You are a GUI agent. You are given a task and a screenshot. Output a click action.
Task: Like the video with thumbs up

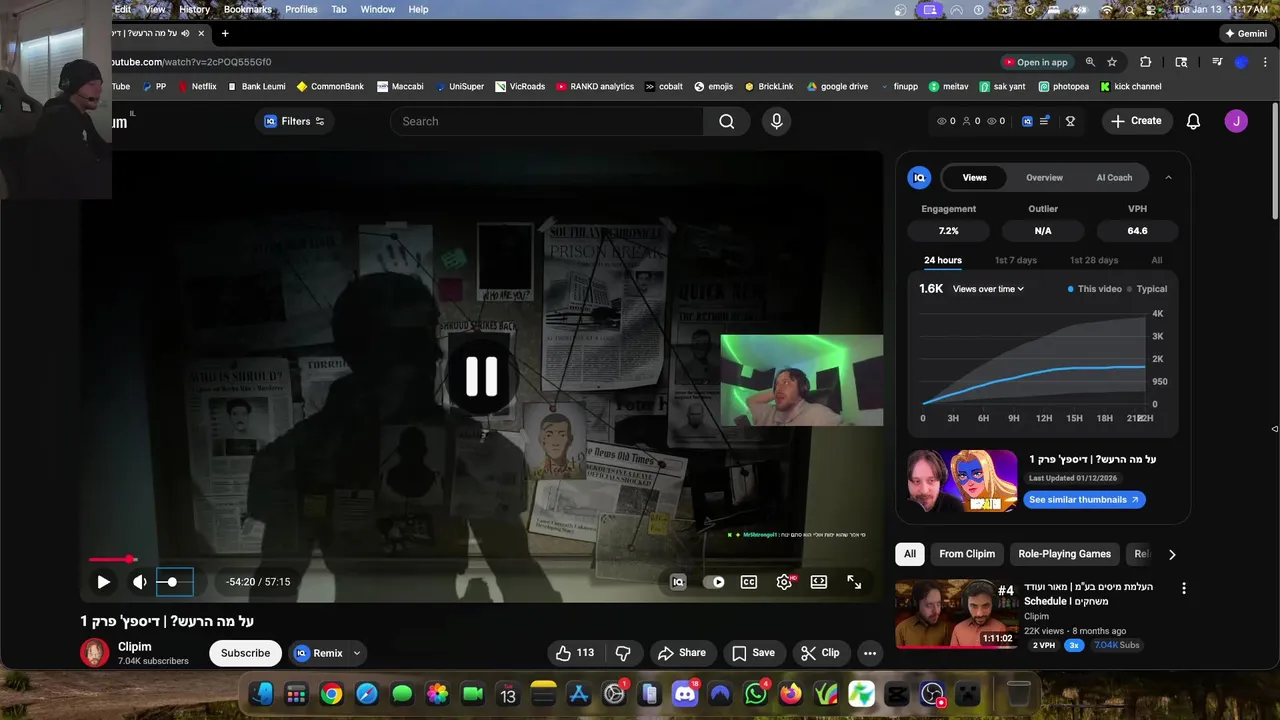pyautogui.click(x=575, y=653)
